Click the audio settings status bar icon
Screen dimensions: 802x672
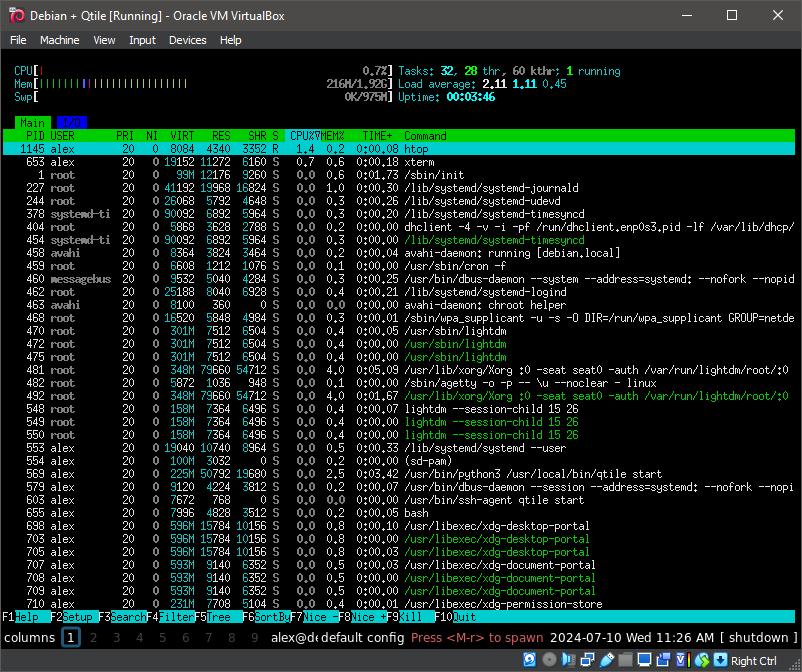[567, 660]
